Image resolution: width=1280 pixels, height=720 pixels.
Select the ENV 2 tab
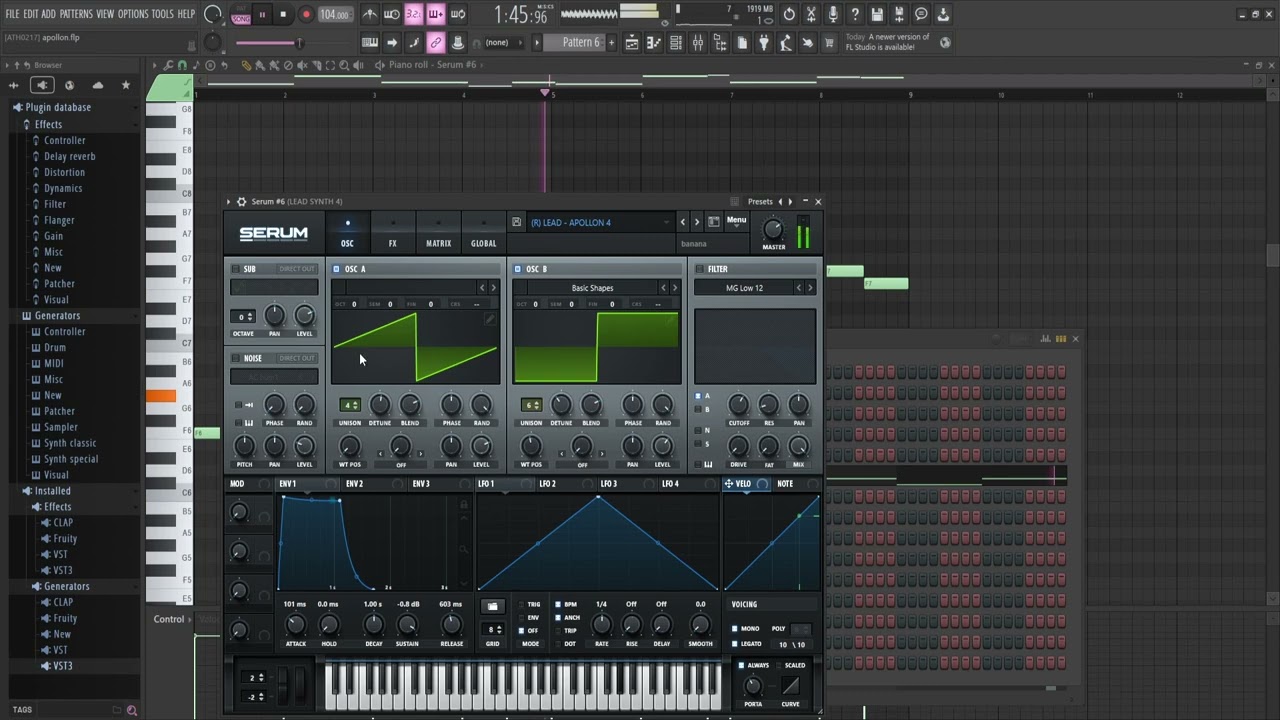pos(354,484)
